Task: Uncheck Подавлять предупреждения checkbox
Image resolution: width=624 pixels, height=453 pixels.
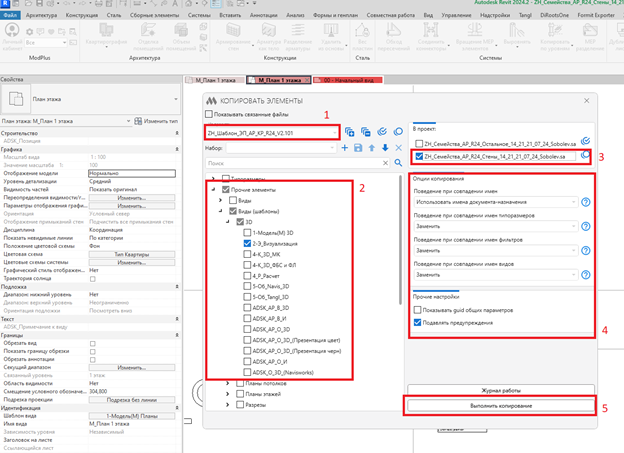Action: pyautogui.click(x=417, y=322)
